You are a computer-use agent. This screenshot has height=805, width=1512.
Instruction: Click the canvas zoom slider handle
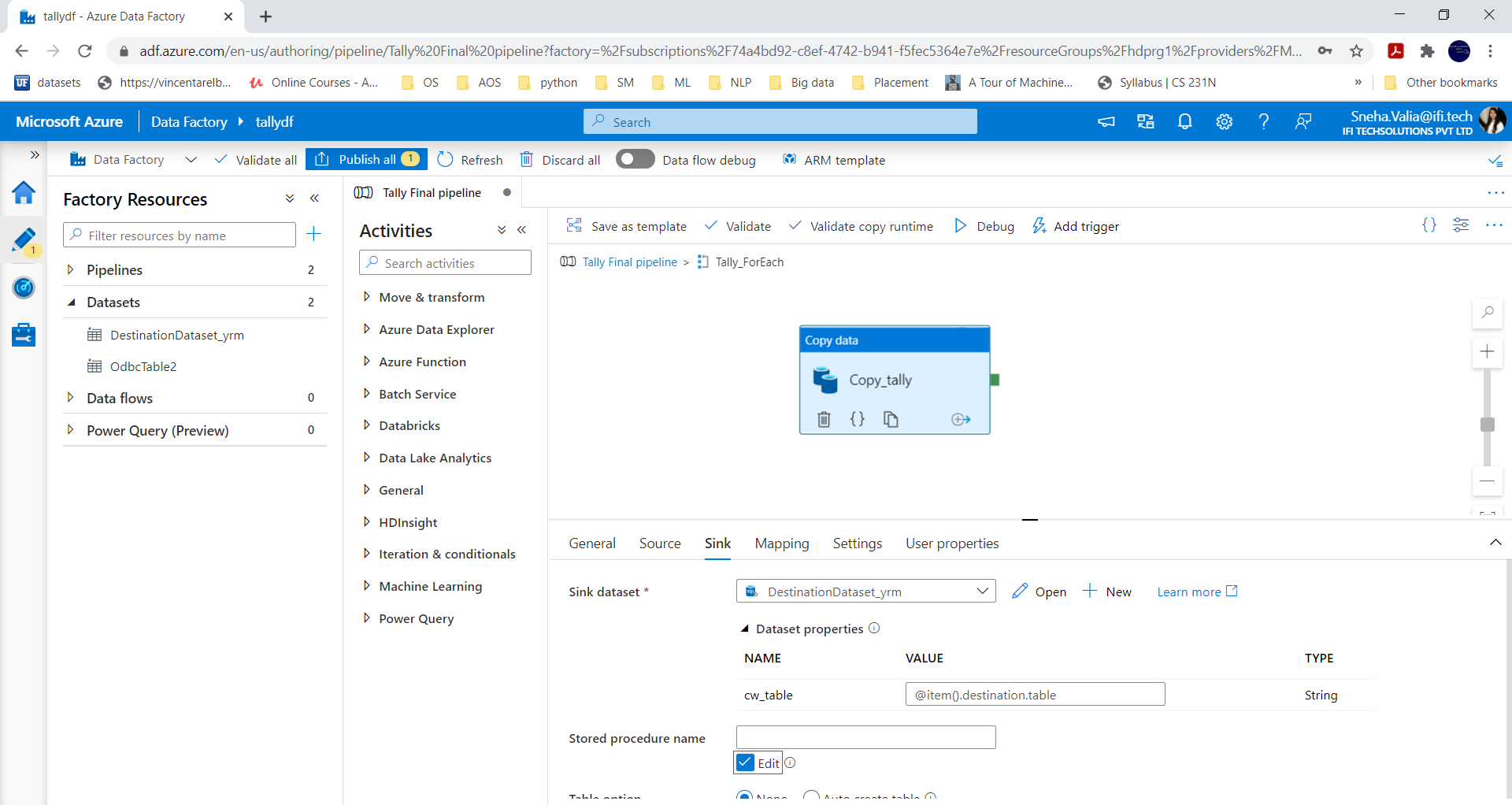coord(1488,425)
